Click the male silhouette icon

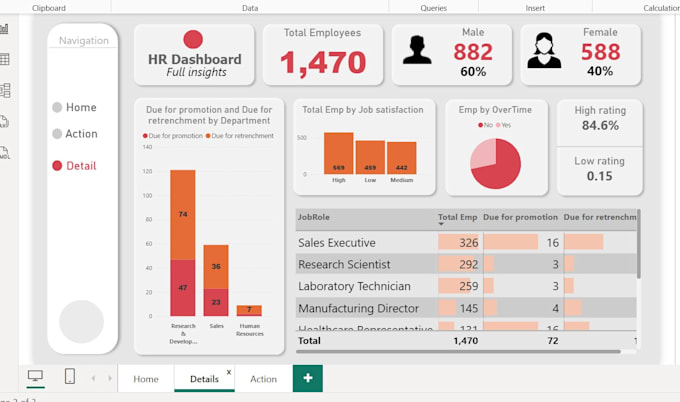(x=417, y=50)
